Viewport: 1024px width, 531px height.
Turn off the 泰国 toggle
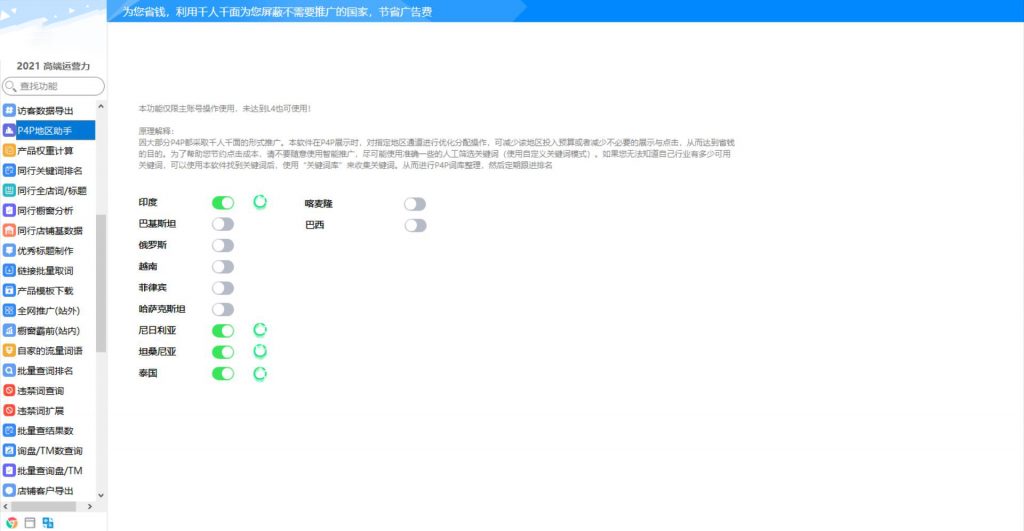tap(223, 374)
